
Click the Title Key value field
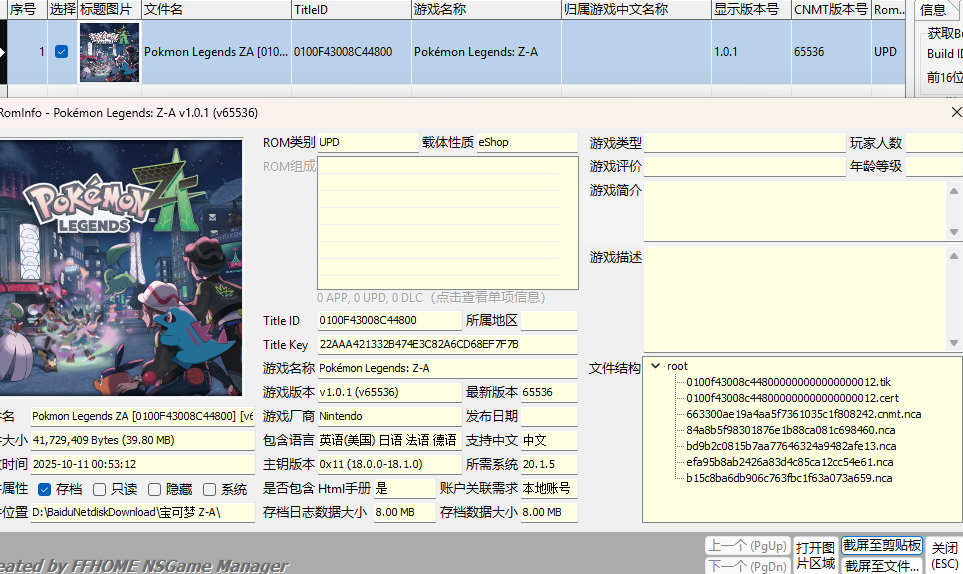point(447,344)
